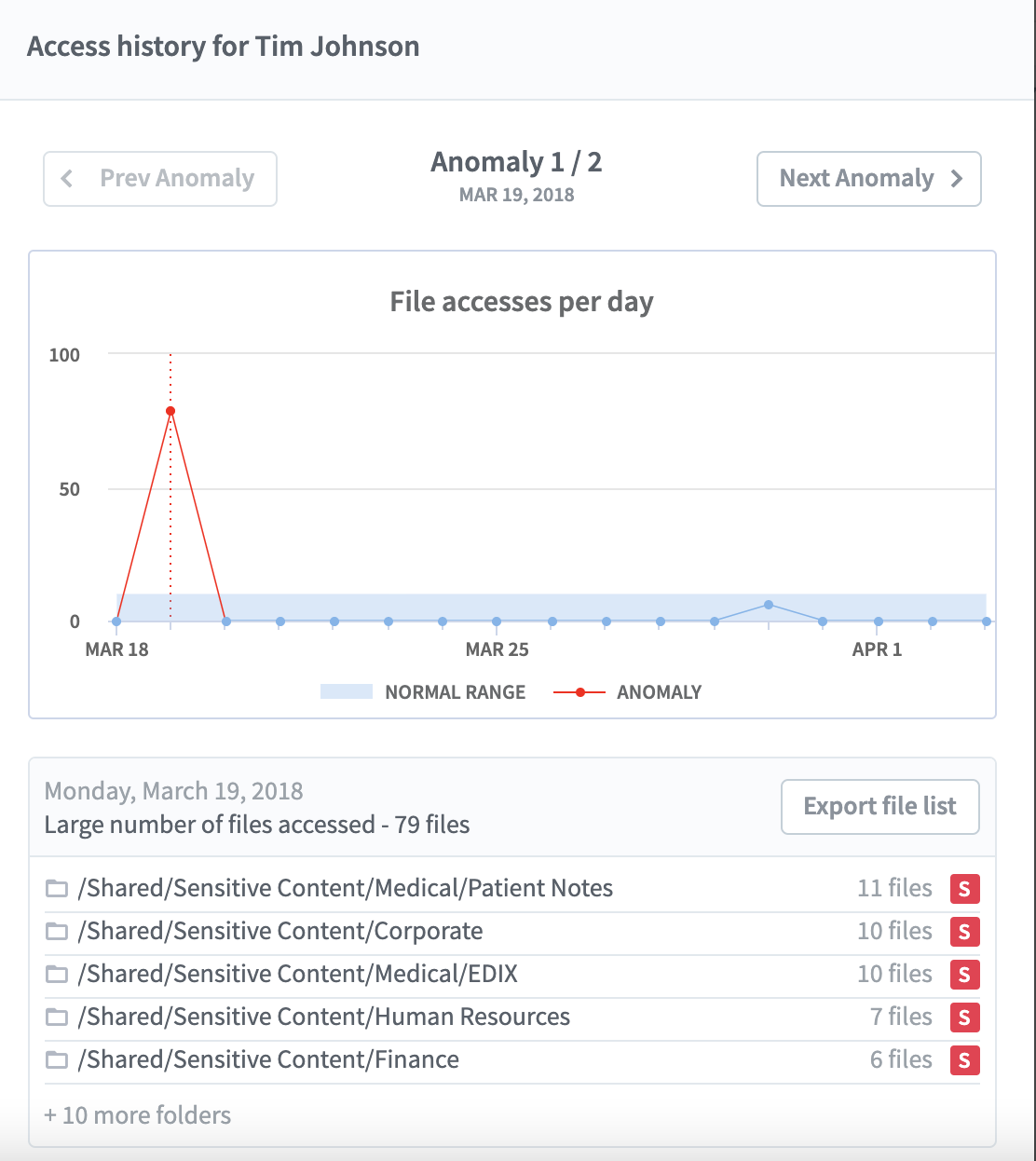The width and height of the screenshot is (1036, 1161).
Task: Click the MAR 18 starting data point
Action: click(x=116, y=621)
